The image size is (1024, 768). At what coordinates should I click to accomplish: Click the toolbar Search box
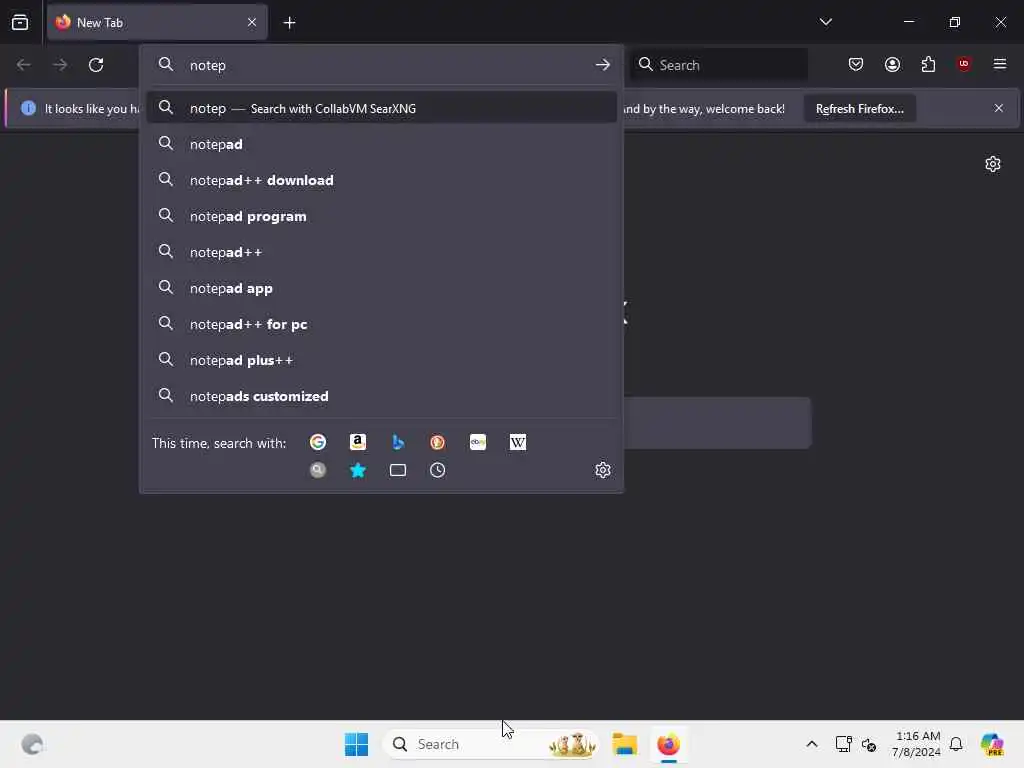pos(718,65)
